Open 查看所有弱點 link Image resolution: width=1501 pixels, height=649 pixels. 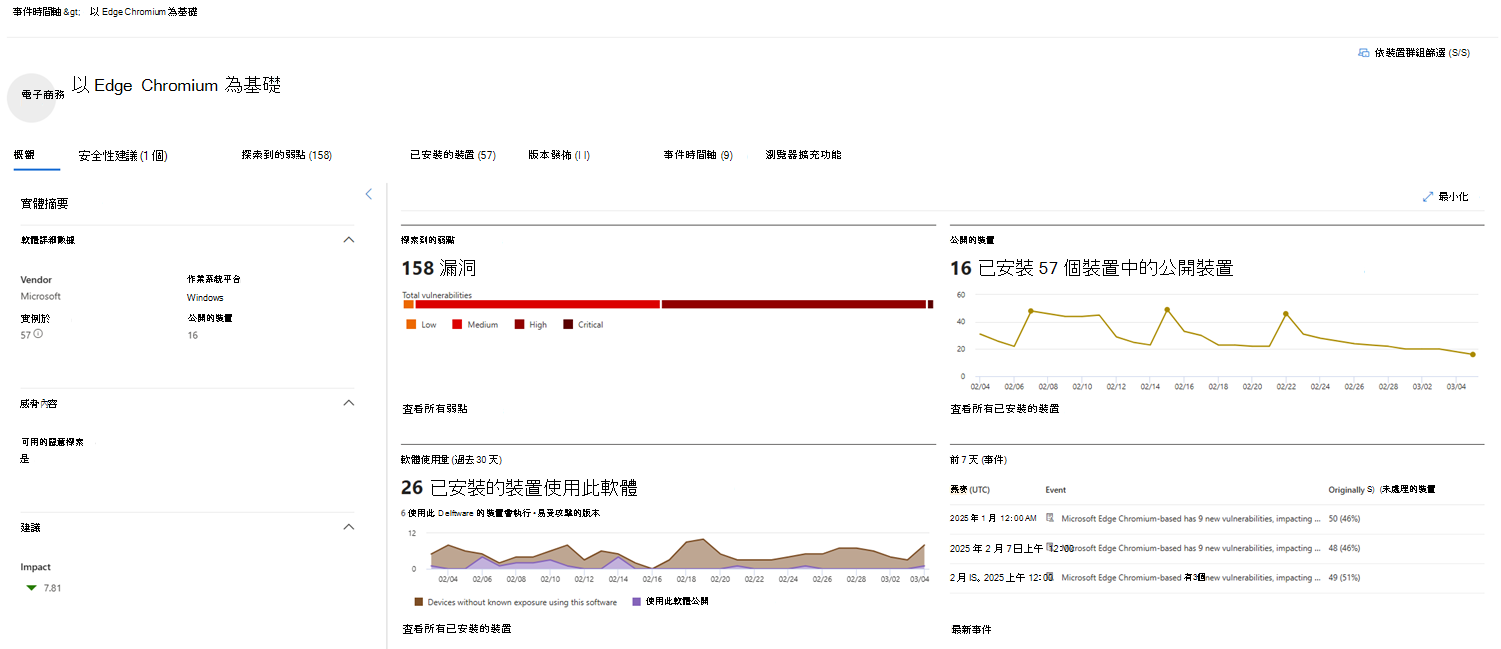435,409
